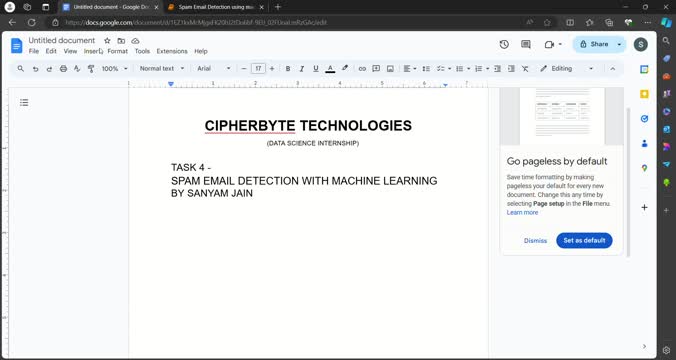The width and height of the screenshot is (676, 360).
Task: Open the text alignment dropdown
Action: point(410,69)
